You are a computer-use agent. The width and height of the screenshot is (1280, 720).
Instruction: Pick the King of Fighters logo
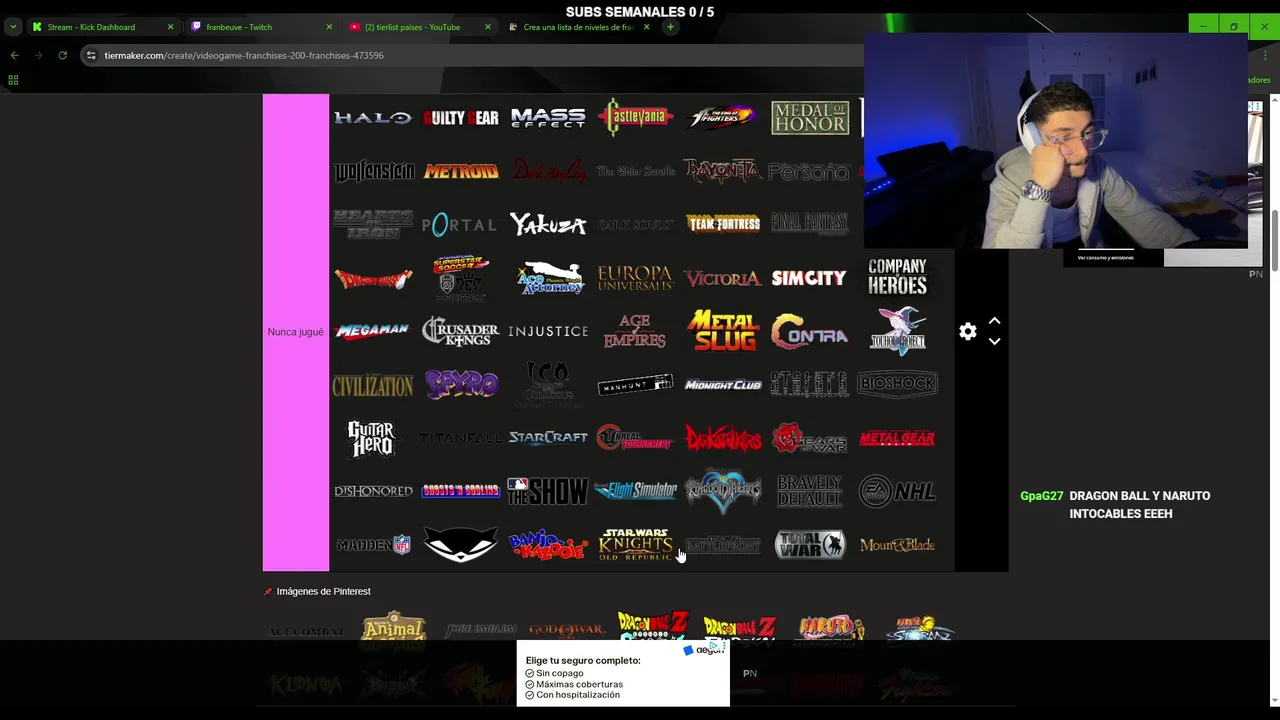pyautogui.click(x=722, y=117)
